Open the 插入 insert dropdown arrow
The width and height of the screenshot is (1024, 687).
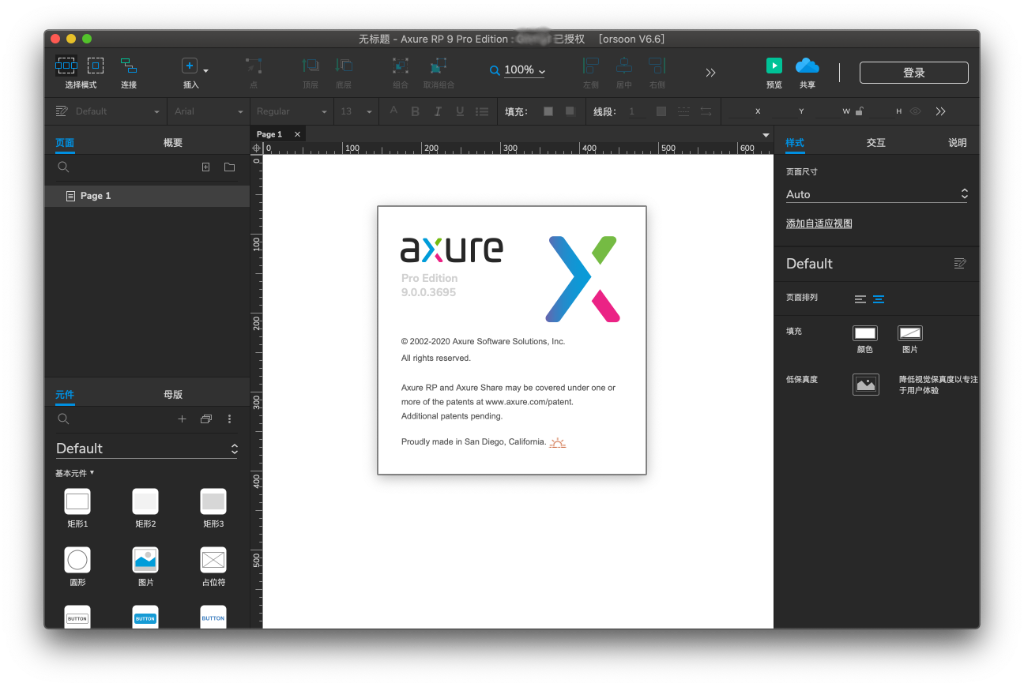point(206,71)
